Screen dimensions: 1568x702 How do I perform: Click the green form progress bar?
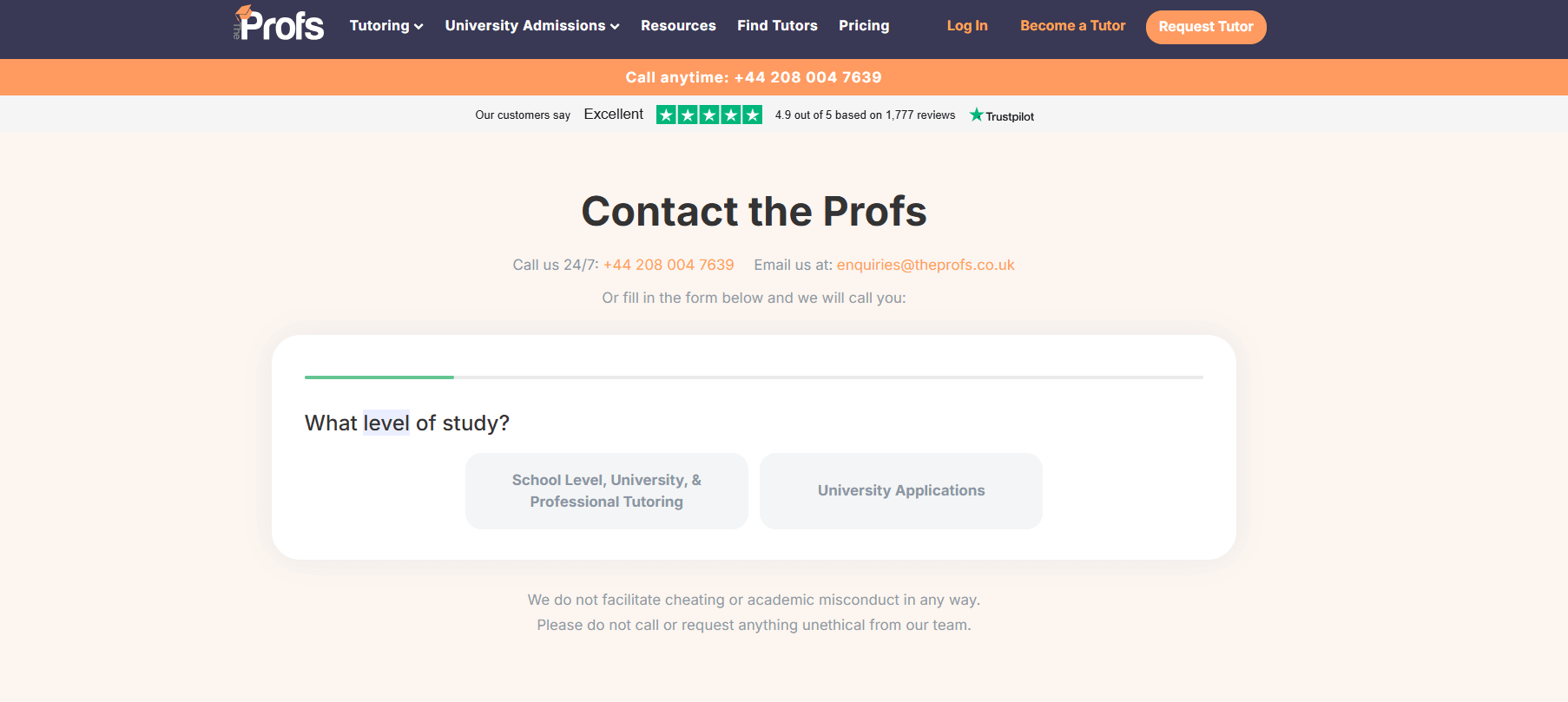tap(379, 377)
